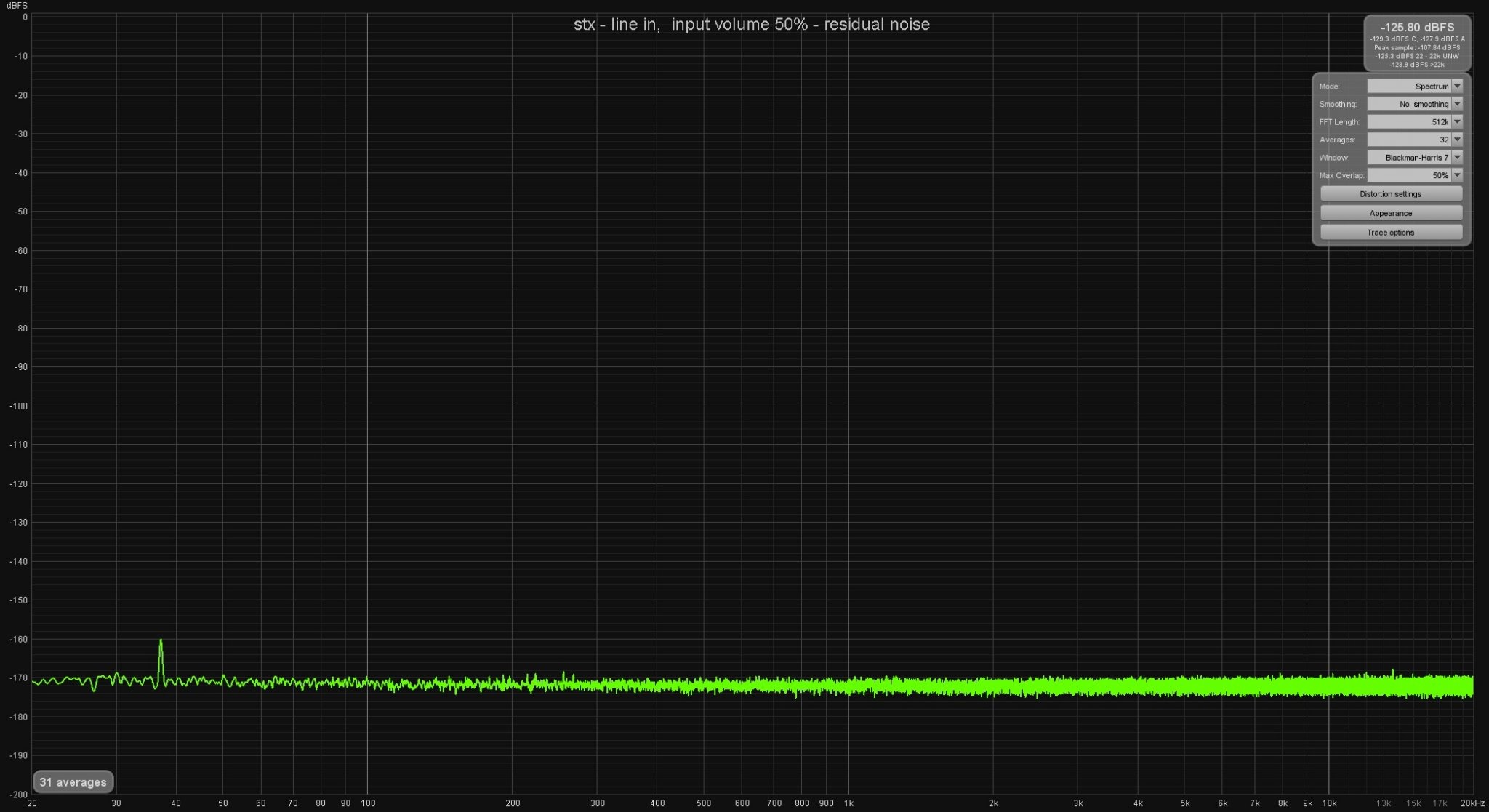The height and width of the screenshot is (812, 1489).
Task: Click the -123.9 dBFS >22k line
Action: pyautogui.click(x=1417, y=65)
